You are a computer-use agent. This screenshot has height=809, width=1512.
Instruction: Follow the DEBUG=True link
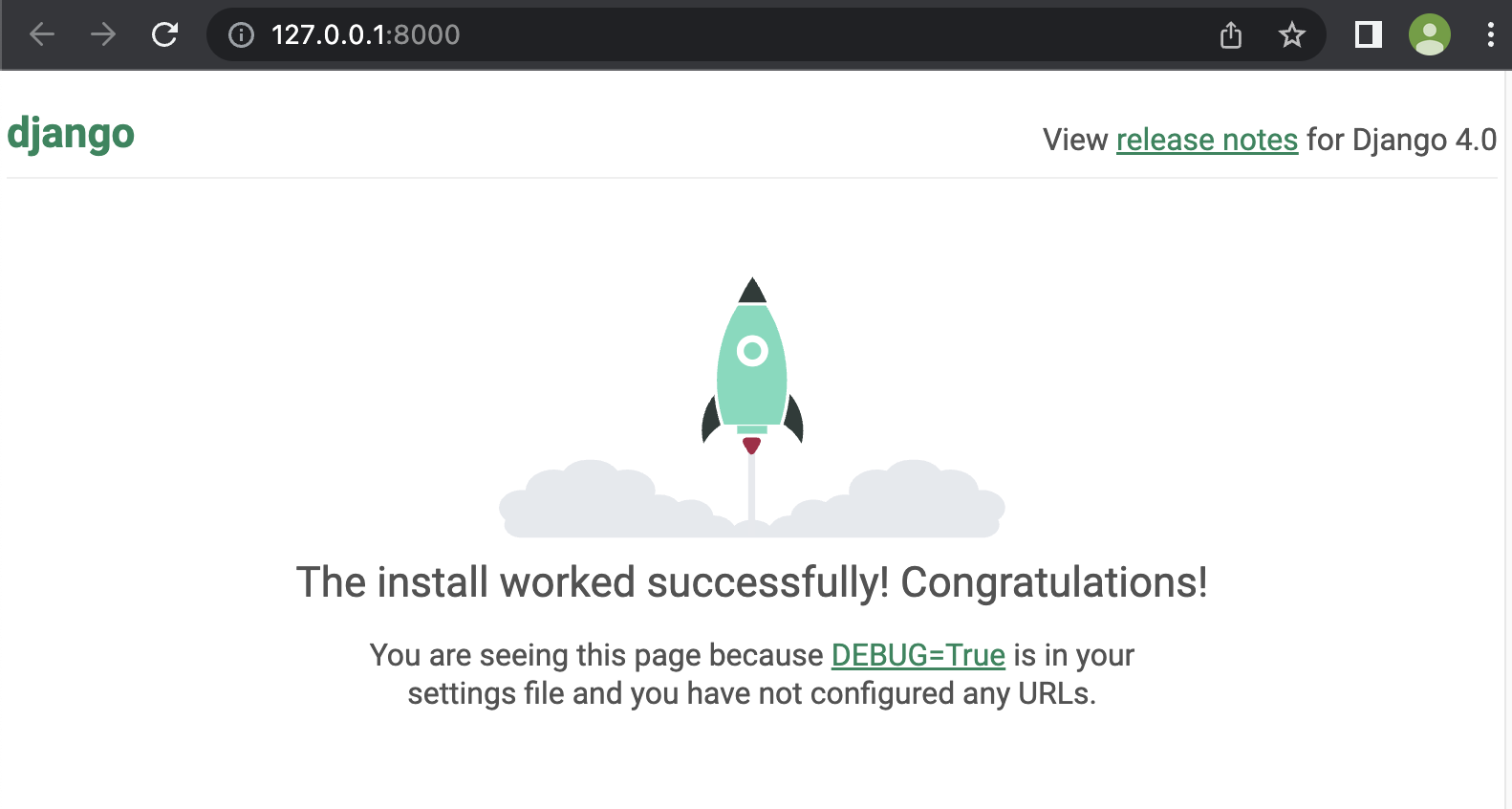pyautogui.click(x=918, y=655)
